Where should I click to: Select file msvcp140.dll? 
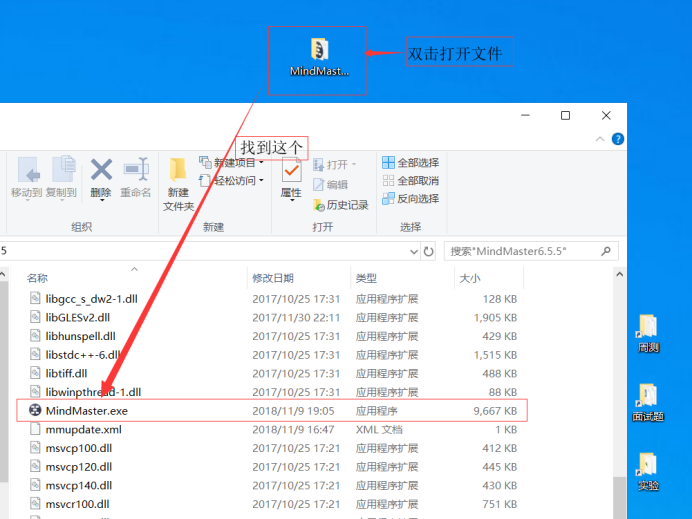pos(79,485)
